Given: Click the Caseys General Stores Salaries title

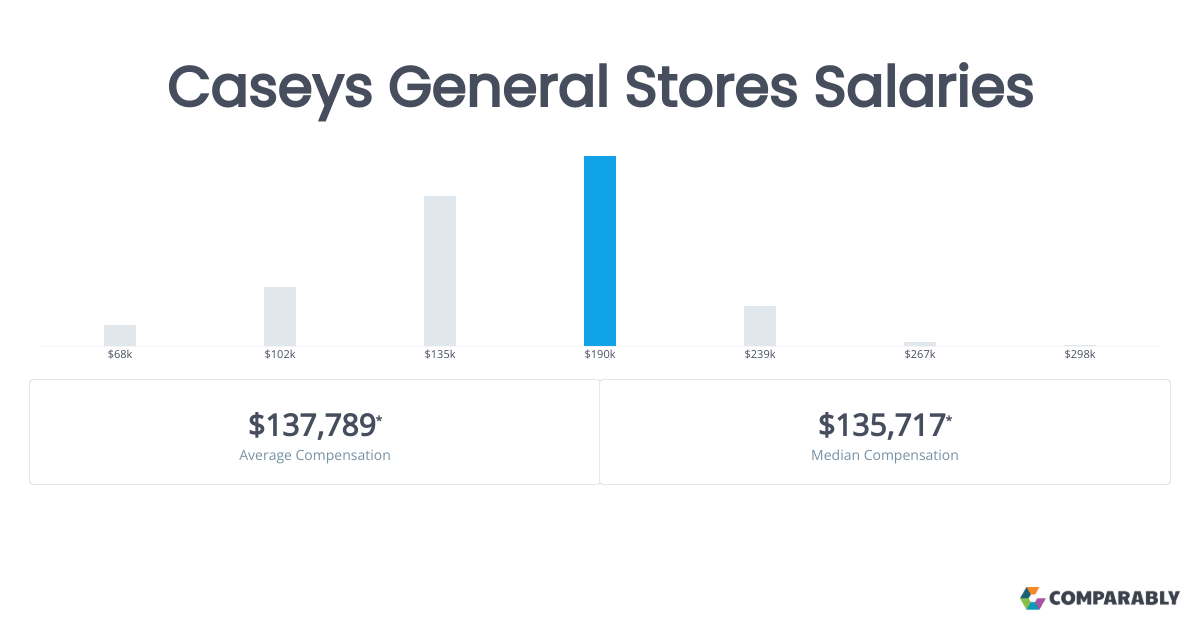Looking at the screenshot, I should coord(600,88).
